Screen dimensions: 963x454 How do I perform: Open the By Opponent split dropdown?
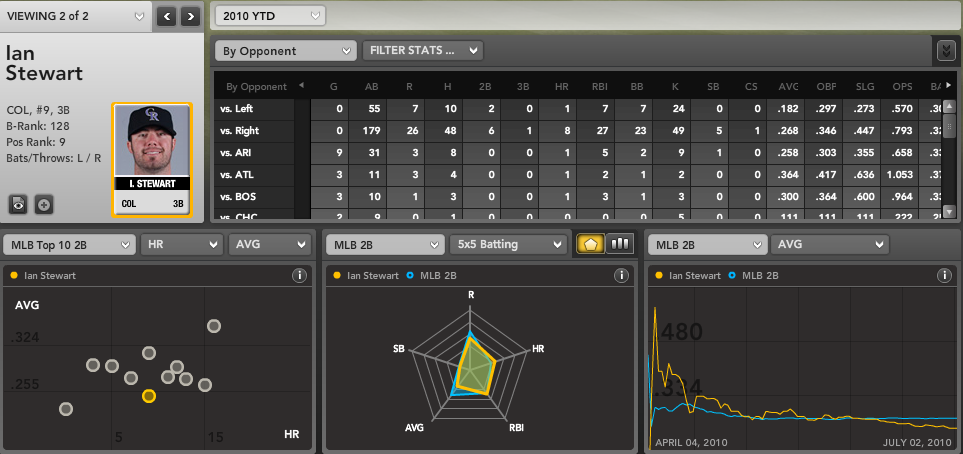[285, 50]
